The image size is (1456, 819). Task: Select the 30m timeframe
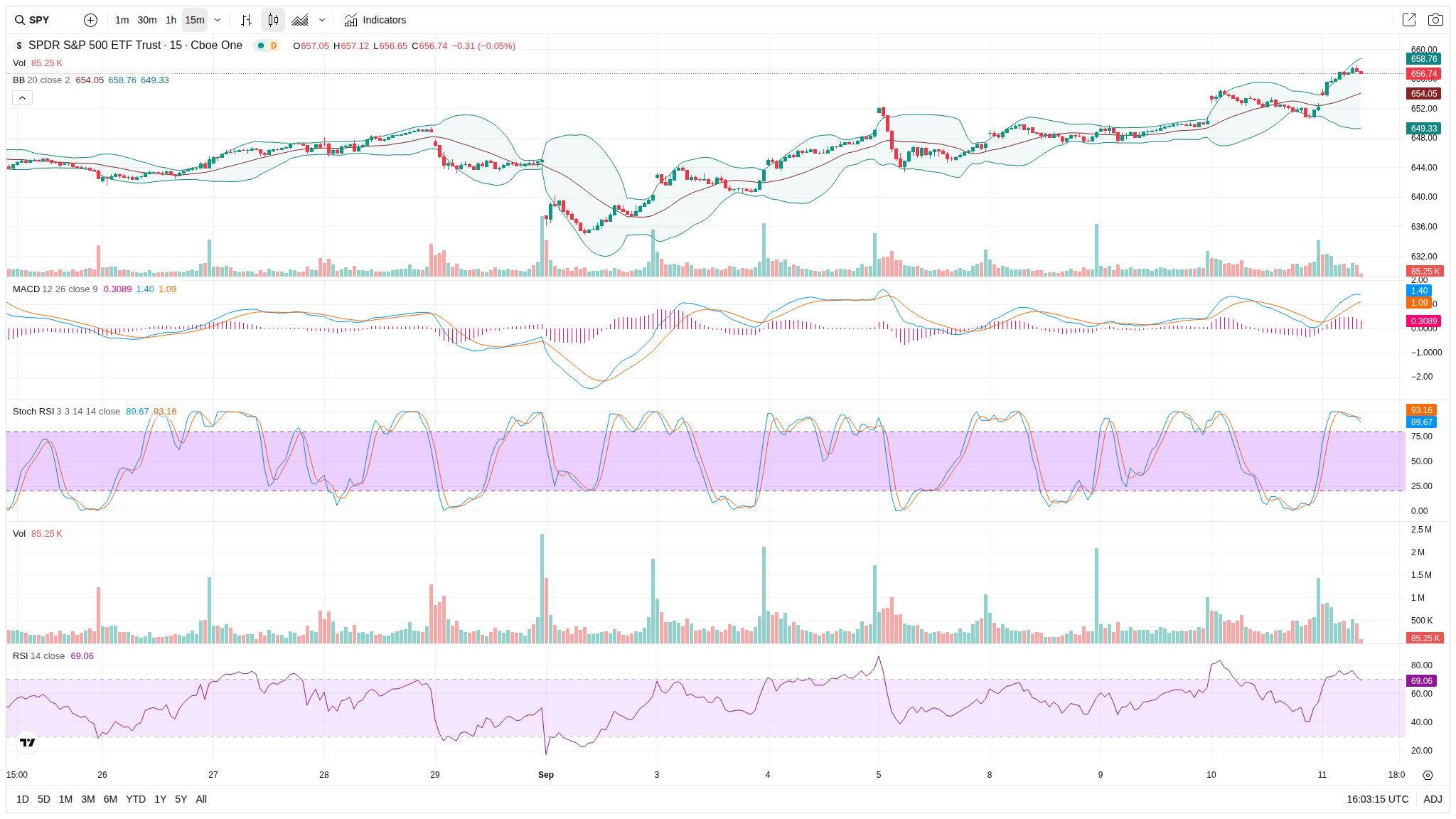[147, 20]
